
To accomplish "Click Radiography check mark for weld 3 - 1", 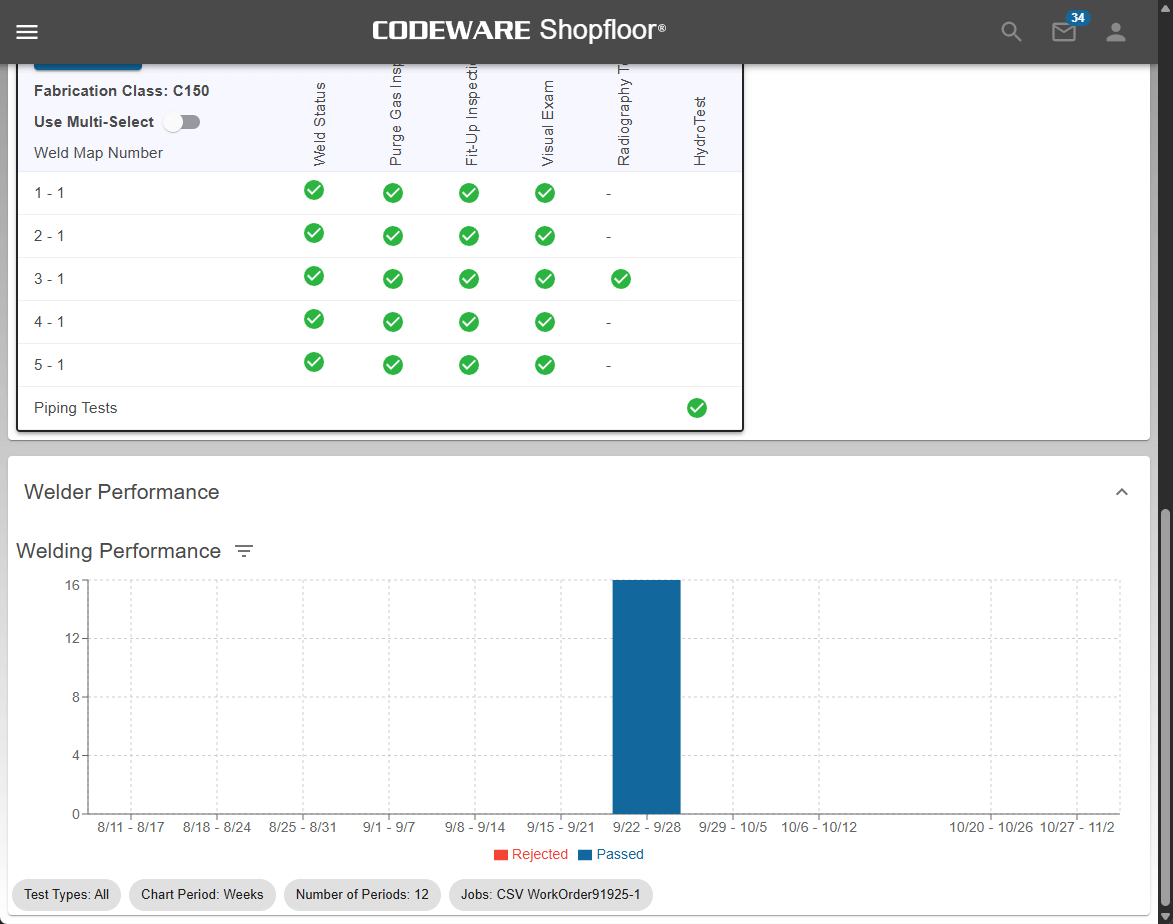I will click(621, 279).
